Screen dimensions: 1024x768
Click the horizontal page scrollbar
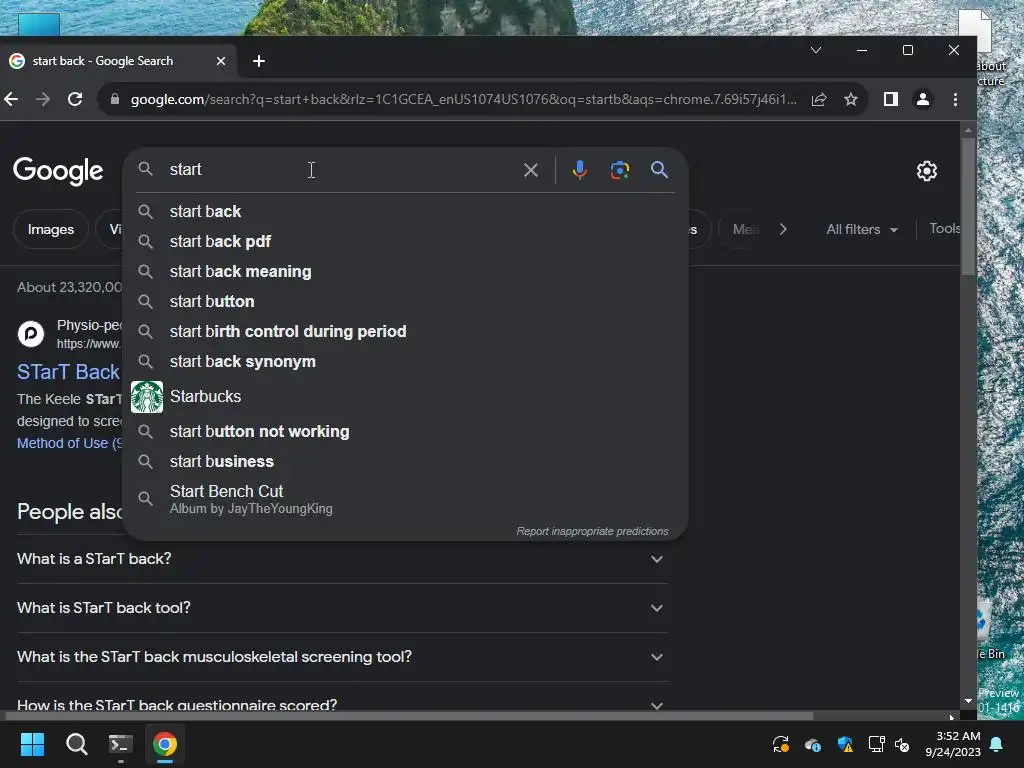point(409,716)
